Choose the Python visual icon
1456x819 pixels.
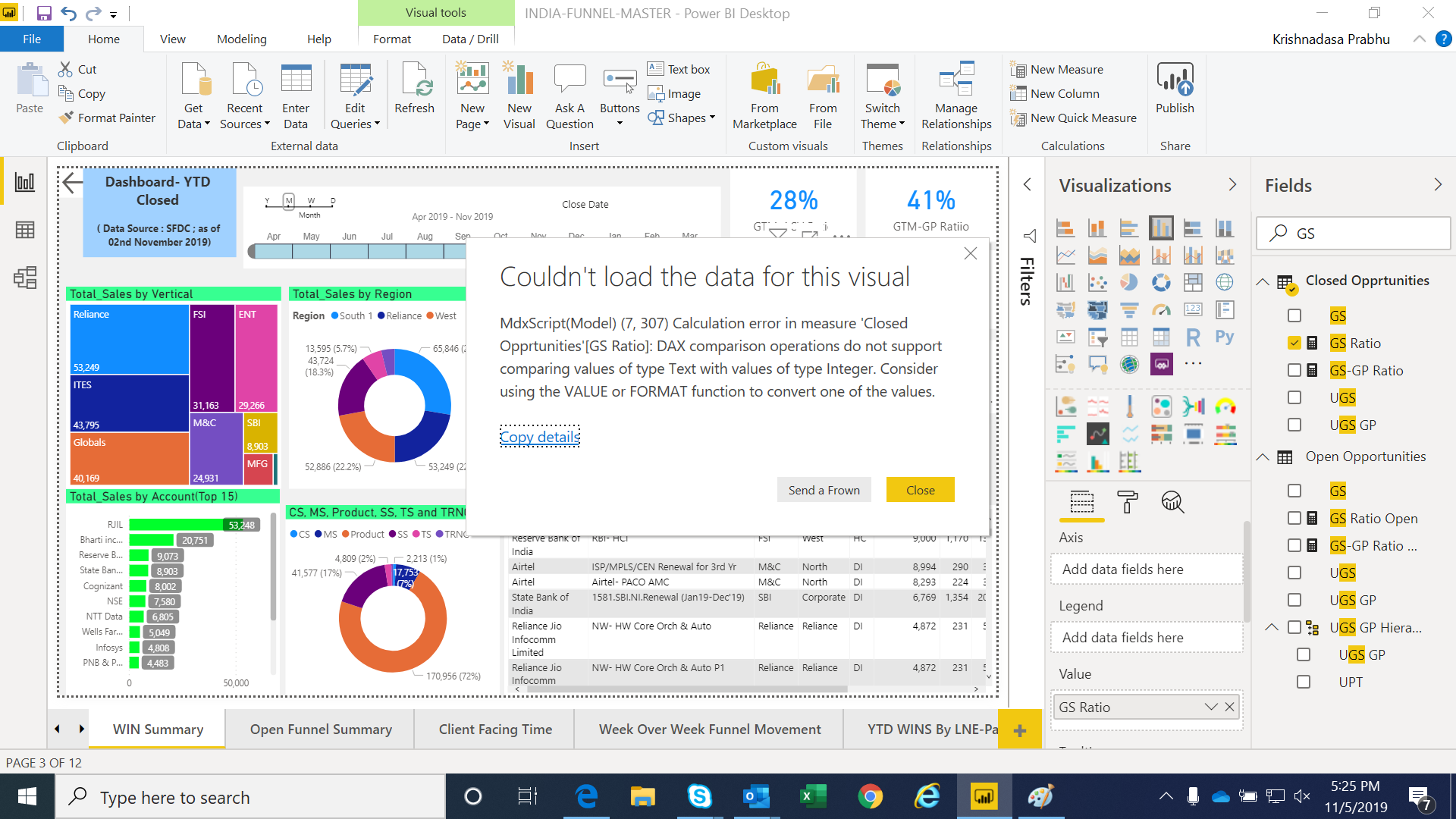point(1225,337)
